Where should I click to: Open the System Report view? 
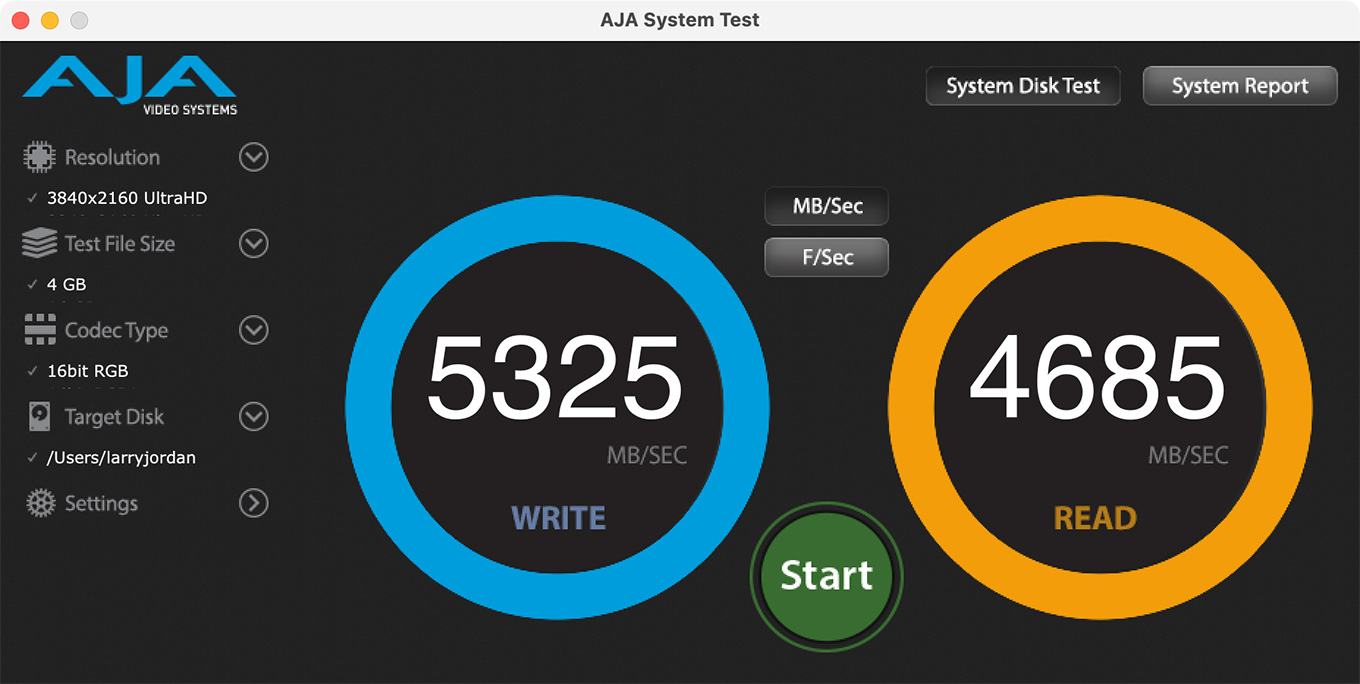point(1240,86)
